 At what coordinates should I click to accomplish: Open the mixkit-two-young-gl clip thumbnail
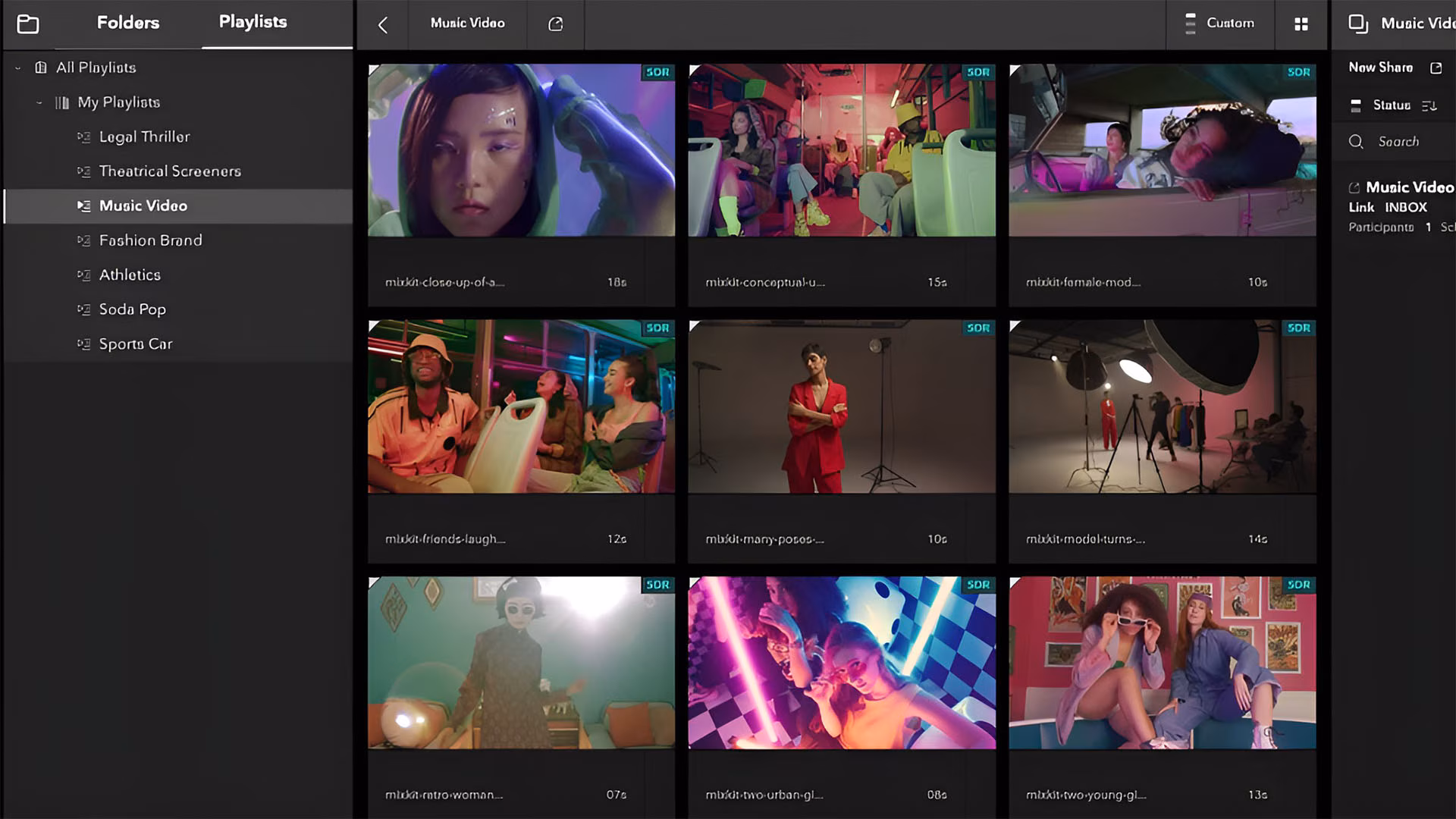pyautogui.click(x=1163, y=663)
